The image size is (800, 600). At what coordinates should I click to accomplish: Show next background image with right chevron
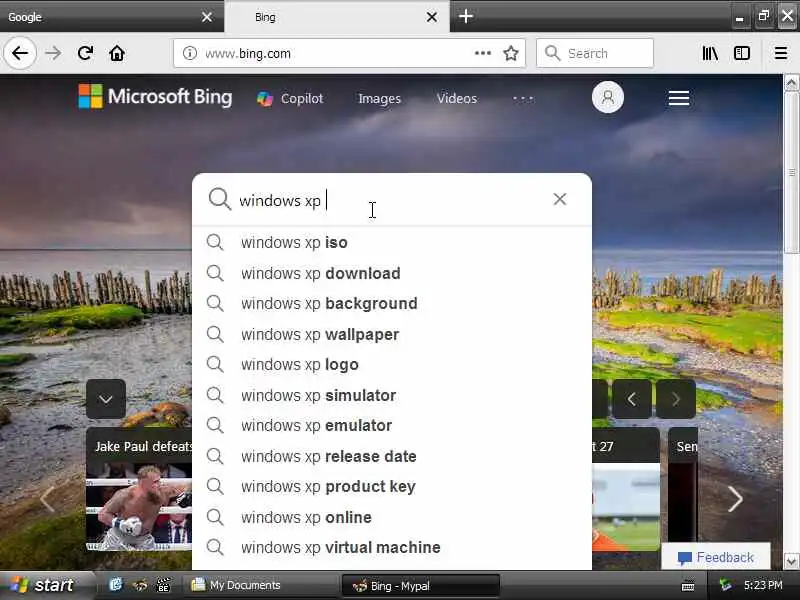(x=676, y=399)
